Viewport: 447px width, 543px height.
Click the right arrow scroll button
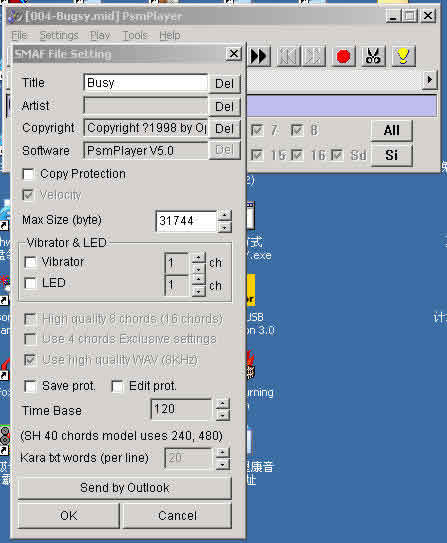click(x=430, y=80)
